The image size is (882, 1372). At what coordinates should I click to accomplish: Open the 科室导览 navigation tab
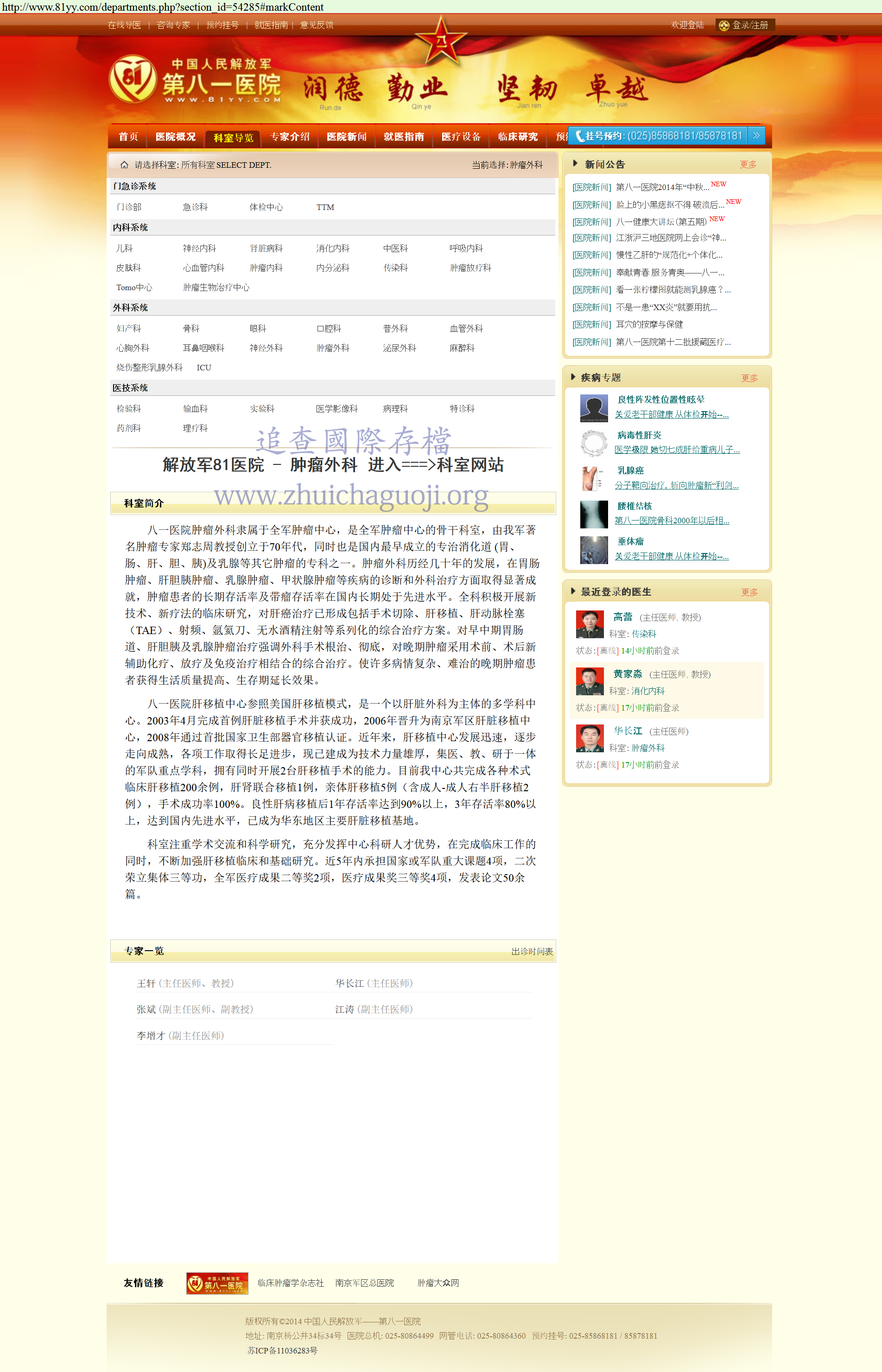[x=233, y=137]
